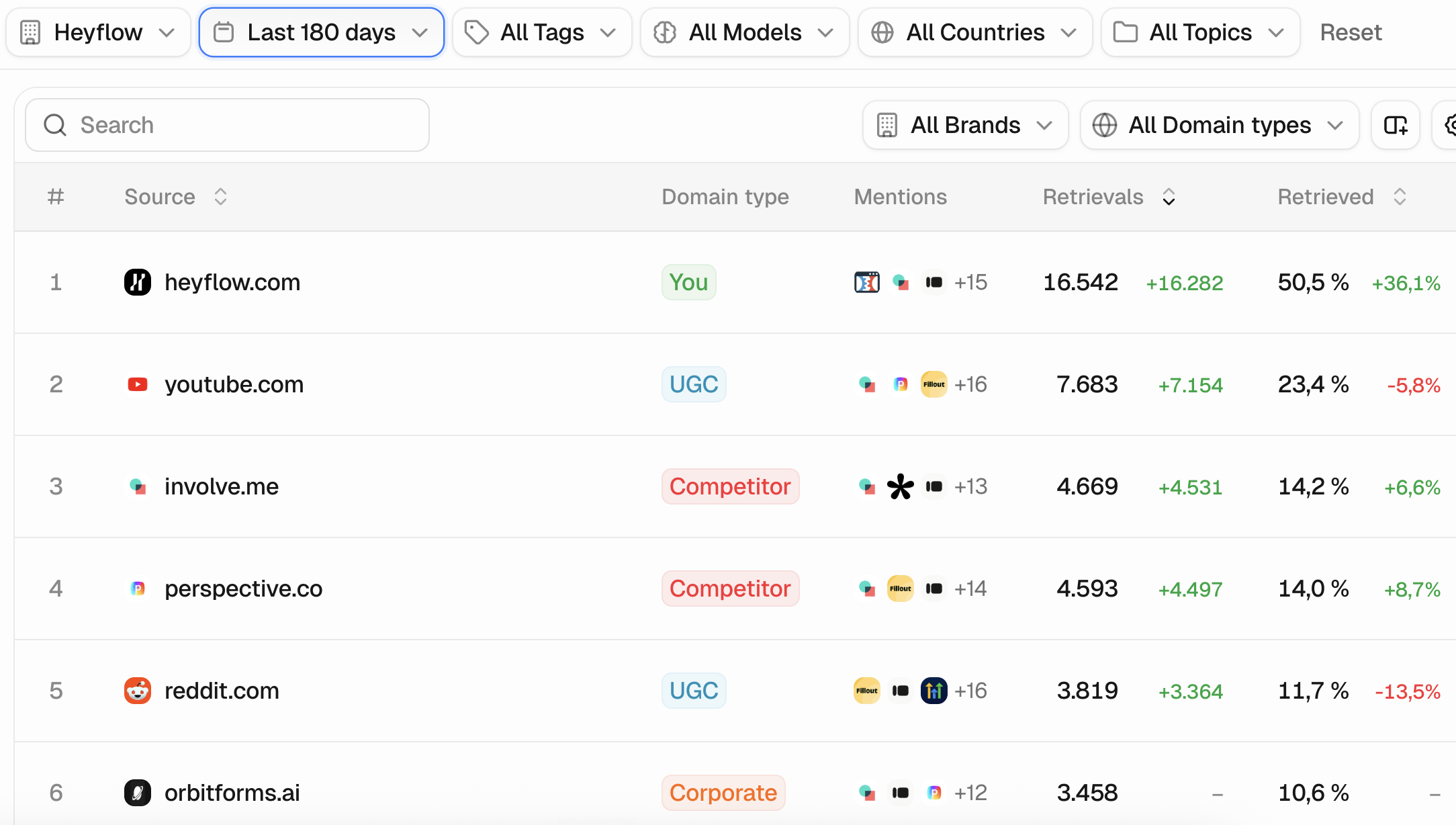Click the dark blue arrows mention icon in reddit.com row
The height and width of the screenshot is (825, 1456).
tap(934, 691)
